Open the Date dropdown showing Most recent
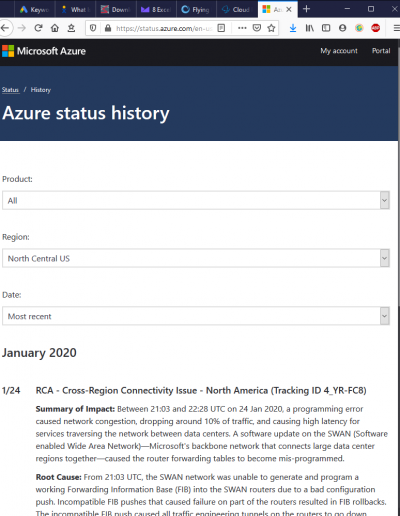 click(x=196, y=316)
